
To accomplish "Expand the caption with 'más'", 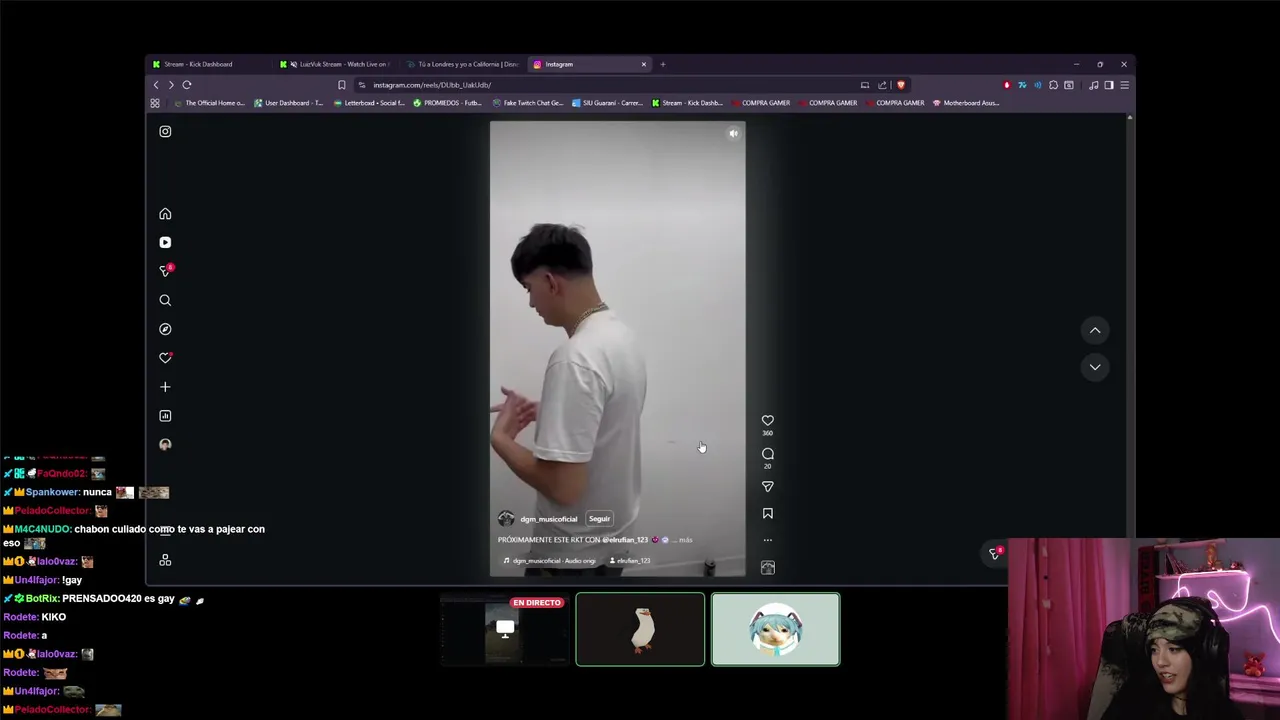I will pos(685,540).
